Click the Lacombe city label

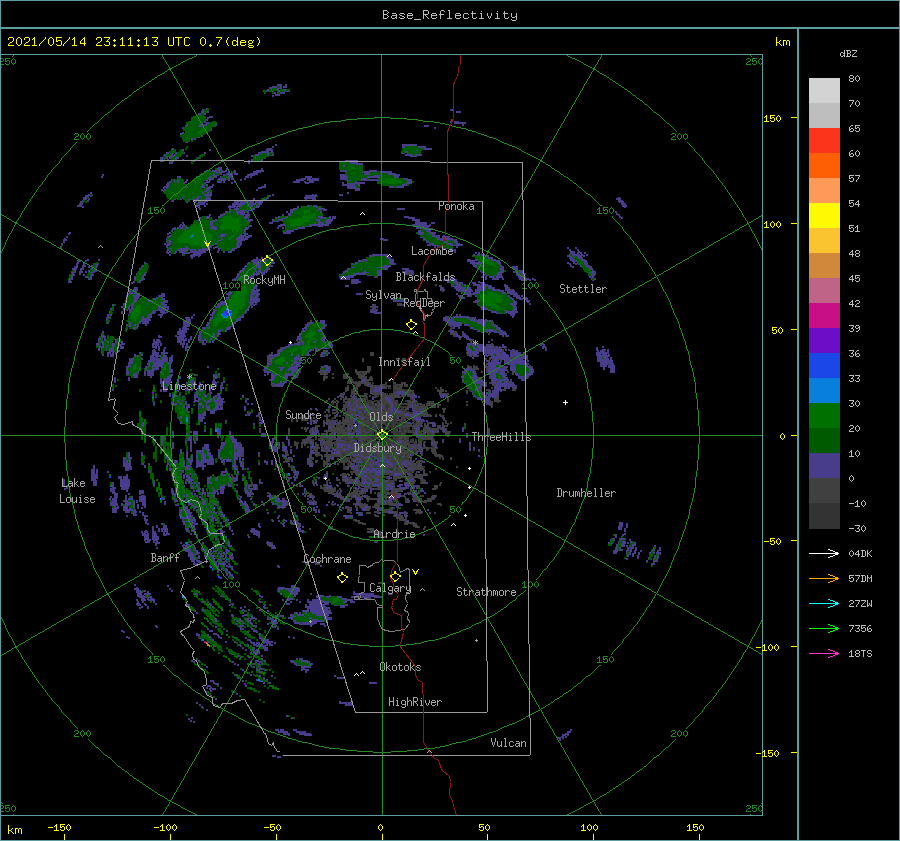[x=432, y=251]
